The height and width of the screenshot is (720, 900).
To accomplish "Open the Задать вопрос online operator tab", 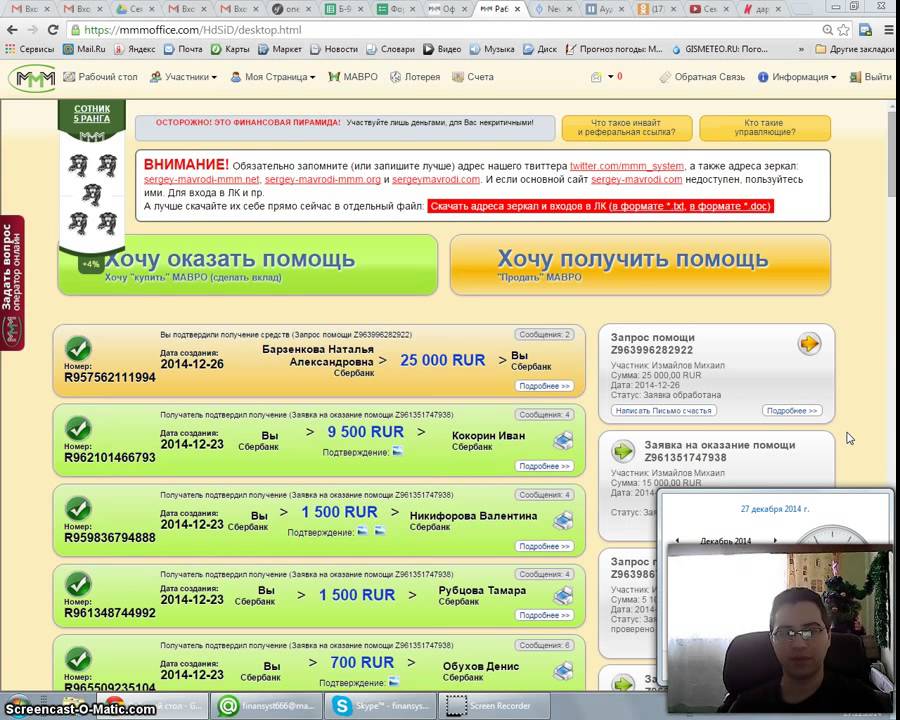I will pyautogui.click(x=12, y=282).
